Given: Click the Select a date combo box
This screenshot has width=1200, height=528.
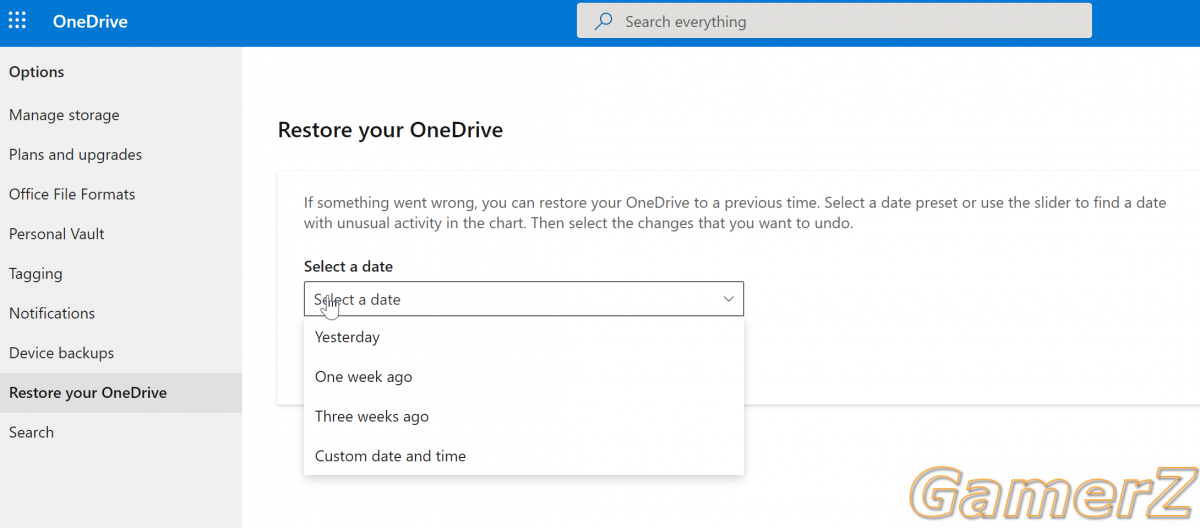Looking at the screenshot, I should point(524,299).
